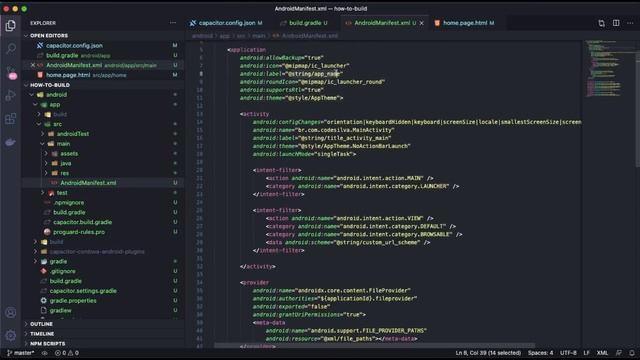Screen dimensions: 640x360
Task: Open proguard-rules.pro file
Action: coord(79,232)
